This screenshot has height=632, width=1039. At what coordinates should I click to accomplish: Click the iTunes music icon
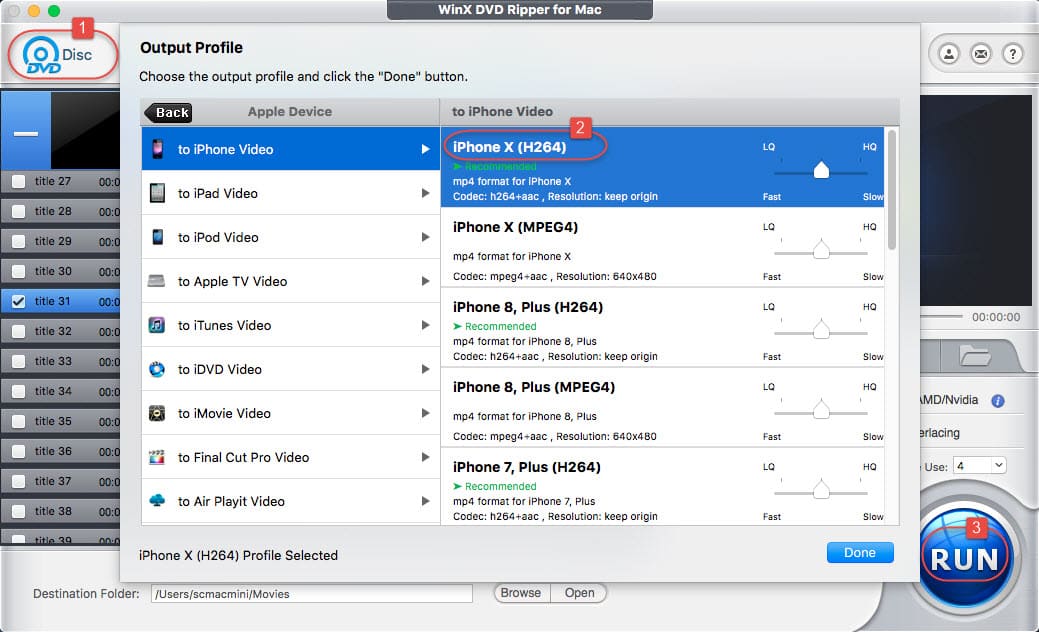pos(157,325)
